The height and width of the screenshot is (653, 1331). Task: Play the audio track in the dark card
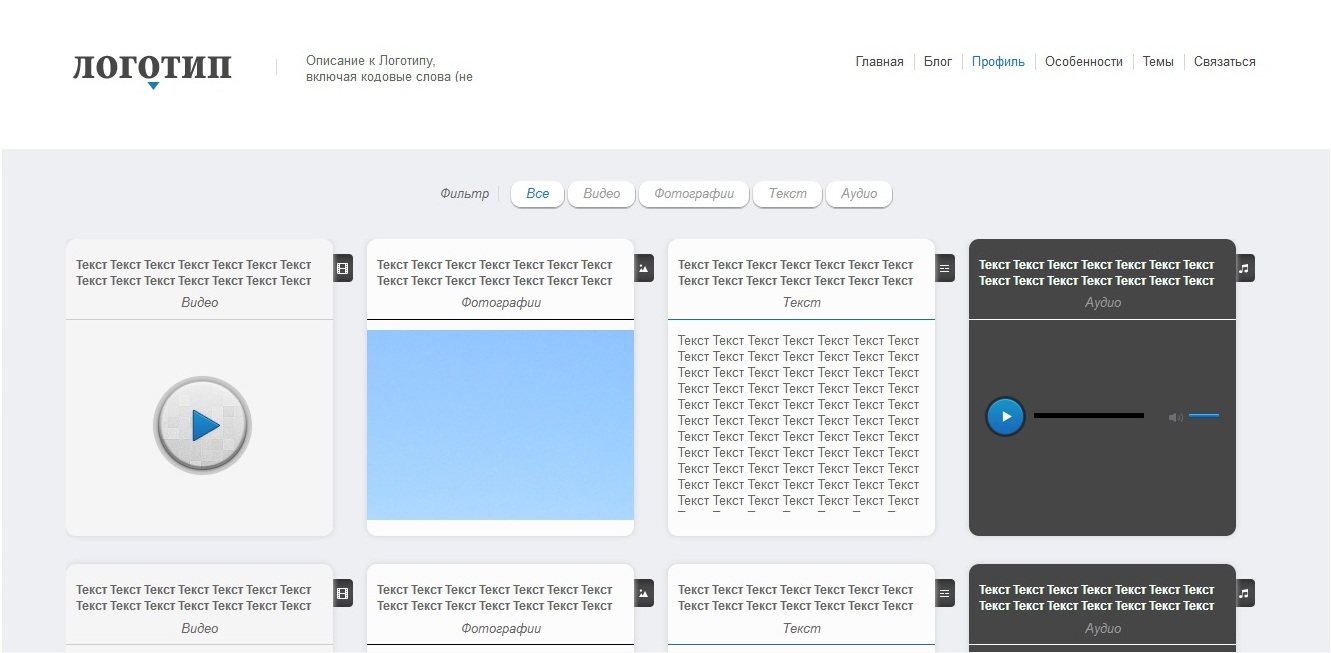click(x=1005, y=417)
